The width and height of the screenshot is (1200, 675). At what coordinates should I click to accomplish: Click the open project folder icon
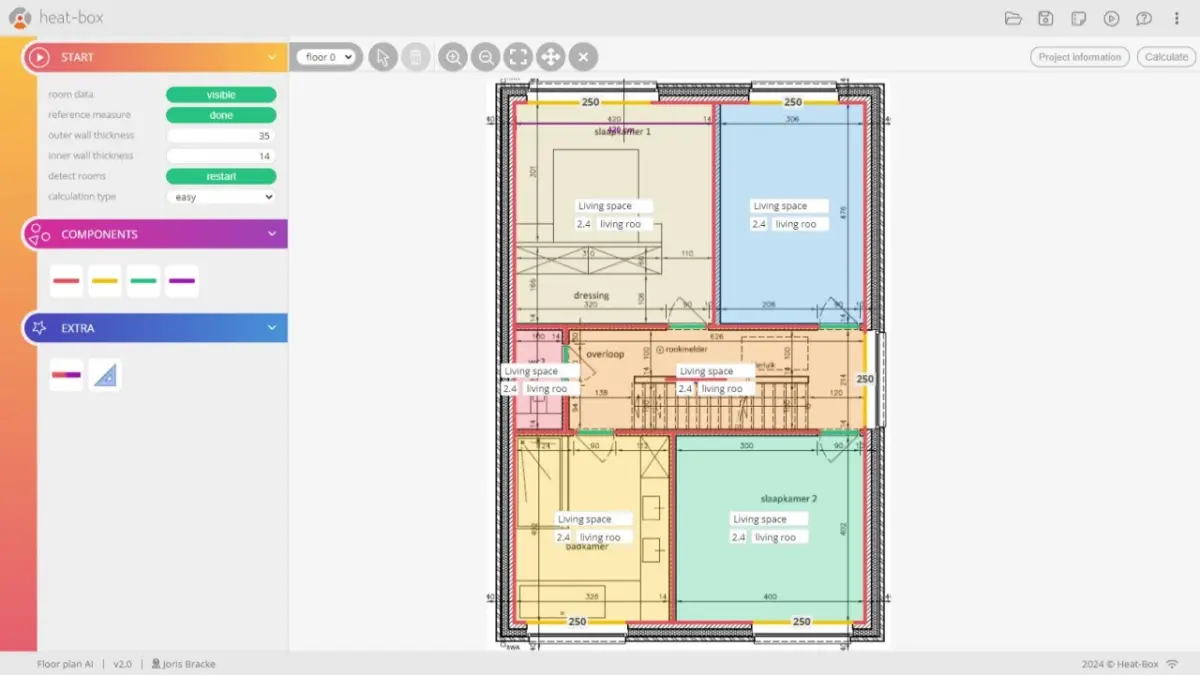click(x=1013, y=18)
